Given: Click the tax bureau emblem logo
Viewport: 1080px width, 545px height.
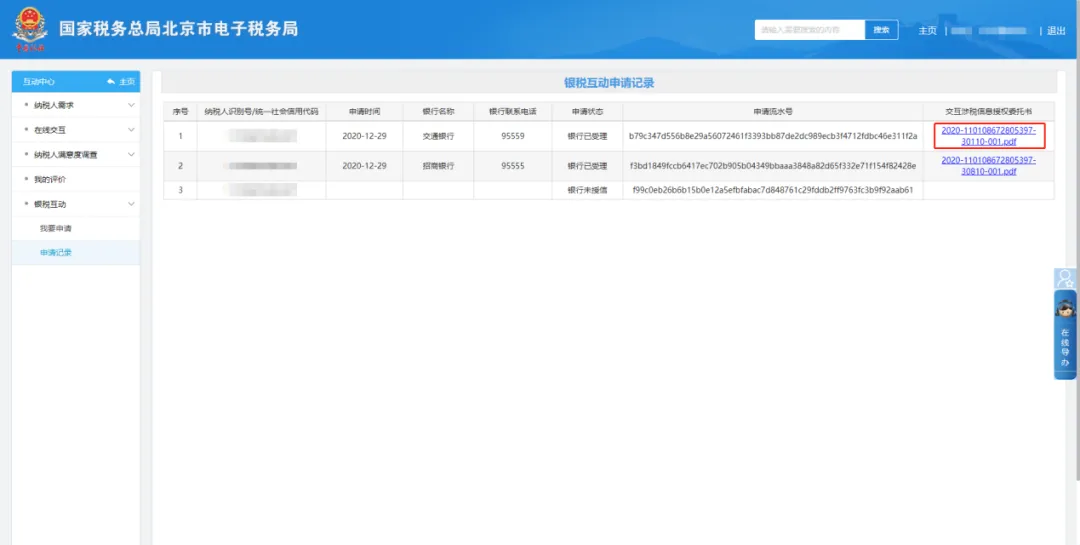Looking at the screenshot, I should tap(30, 30).
